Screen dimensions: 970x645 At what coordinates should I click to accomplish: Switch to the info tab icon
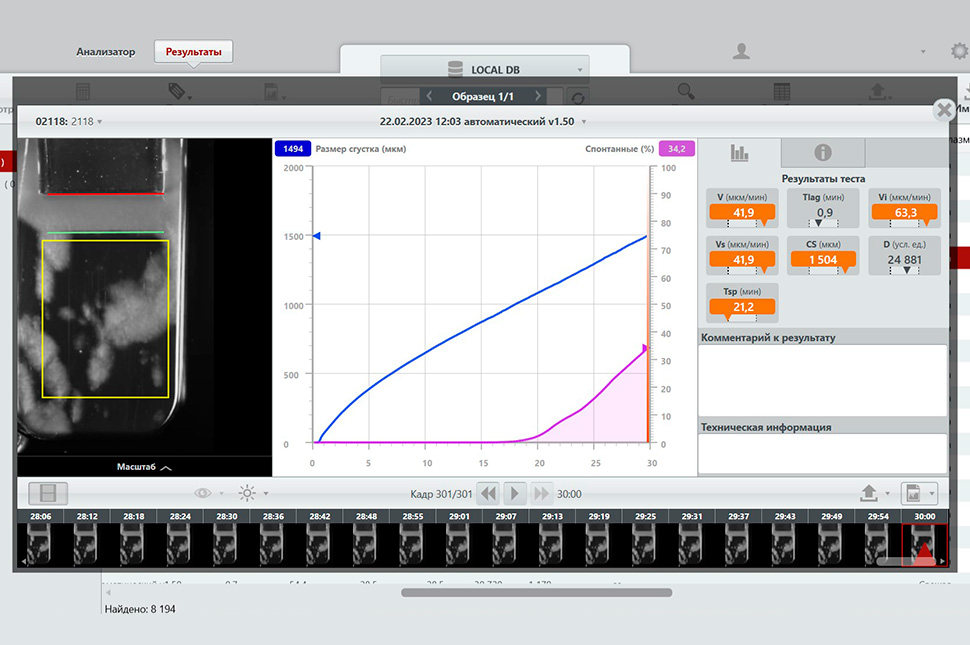tap(822, 153)
